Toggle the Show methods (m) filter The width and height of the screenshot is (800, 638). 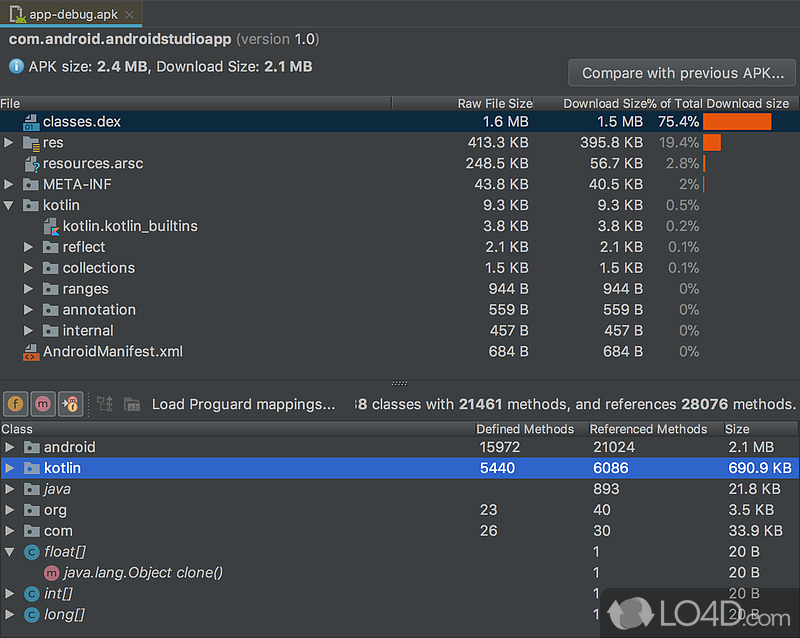[42, 404]
